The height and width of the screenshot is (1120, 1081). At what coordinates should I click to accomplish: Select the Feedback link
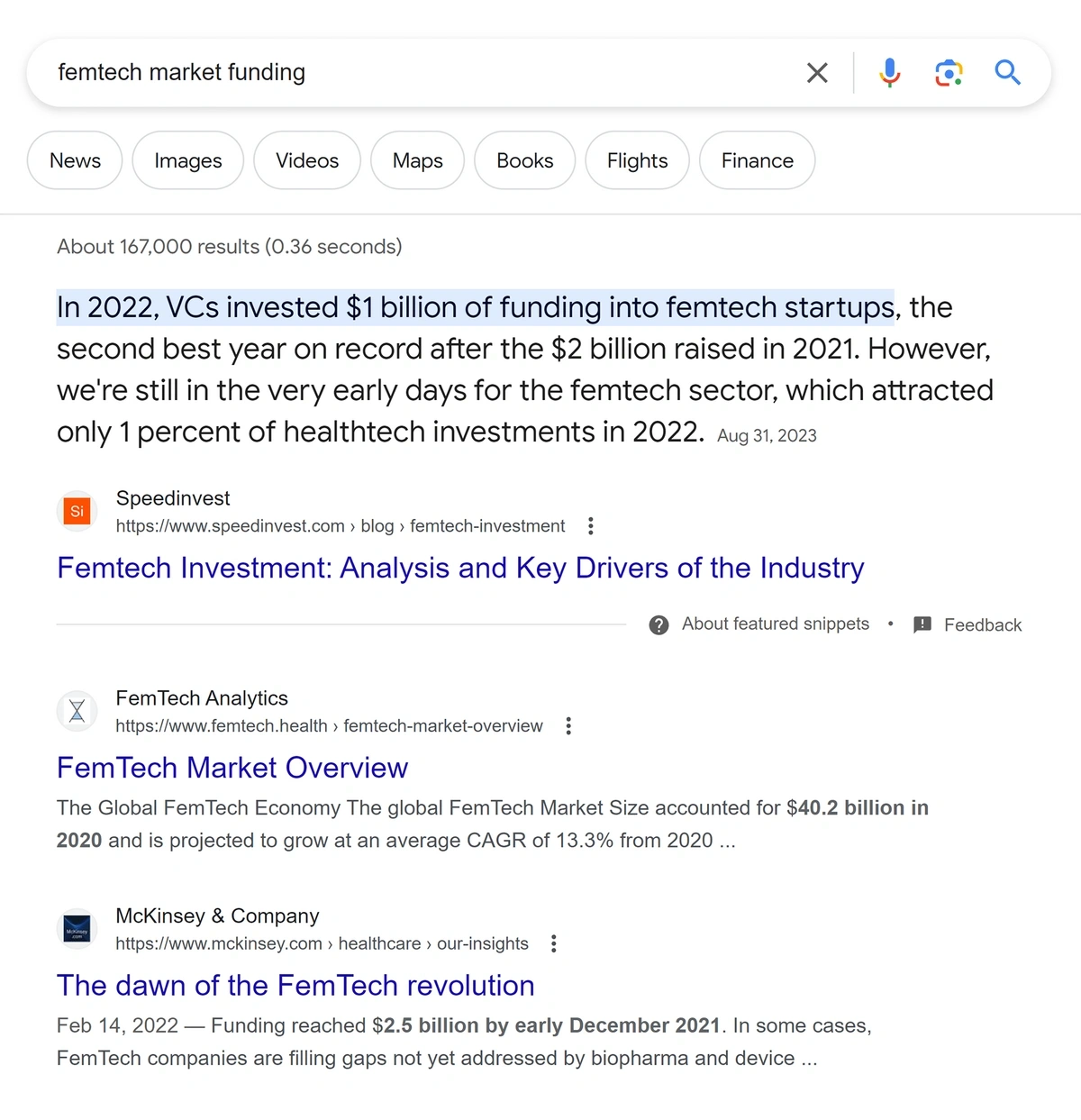point(983,625)
